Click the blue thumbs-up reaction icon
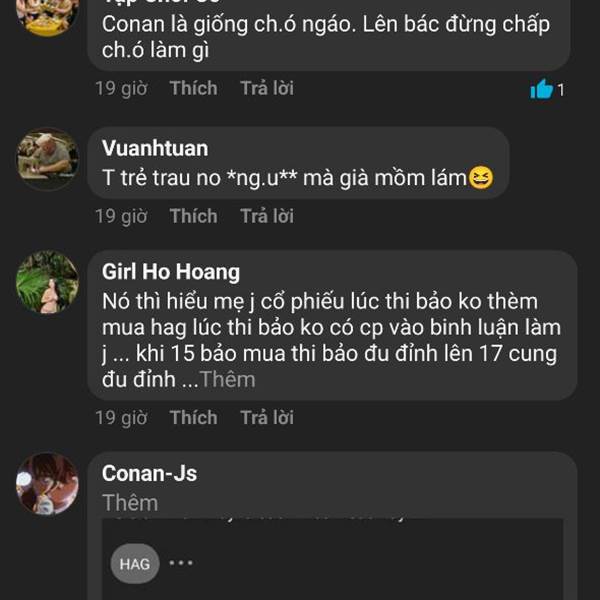The image size is (600, 600). 541,89
